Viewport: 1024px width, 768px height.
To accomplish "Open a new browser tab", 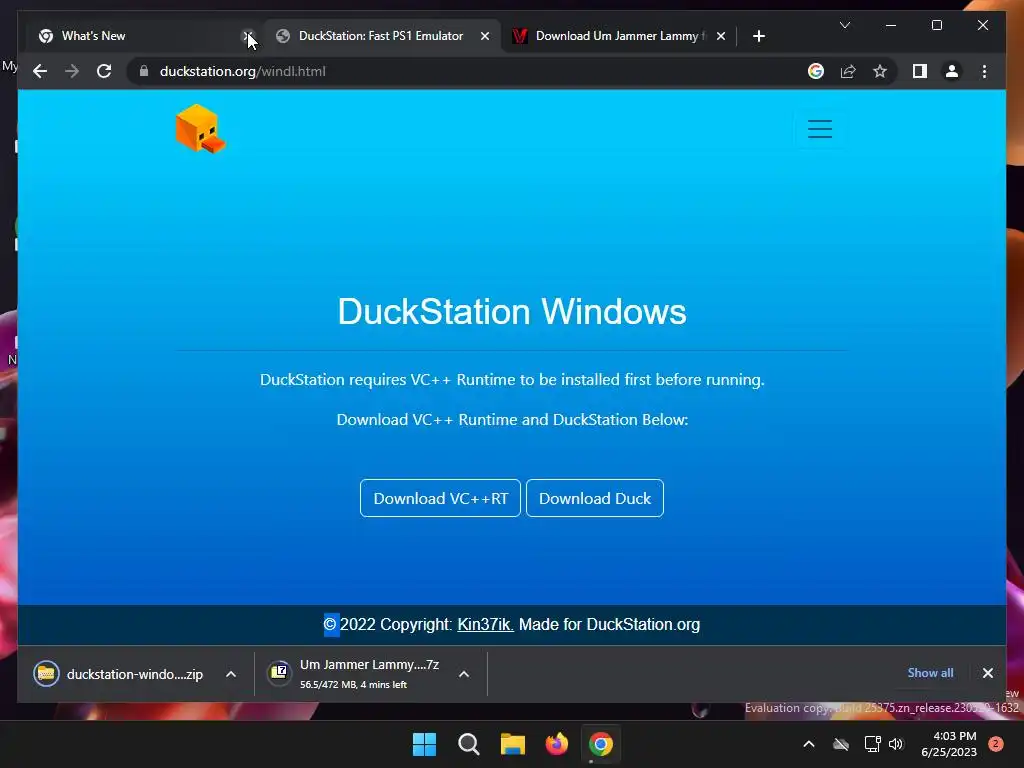I will pos(758,36).
